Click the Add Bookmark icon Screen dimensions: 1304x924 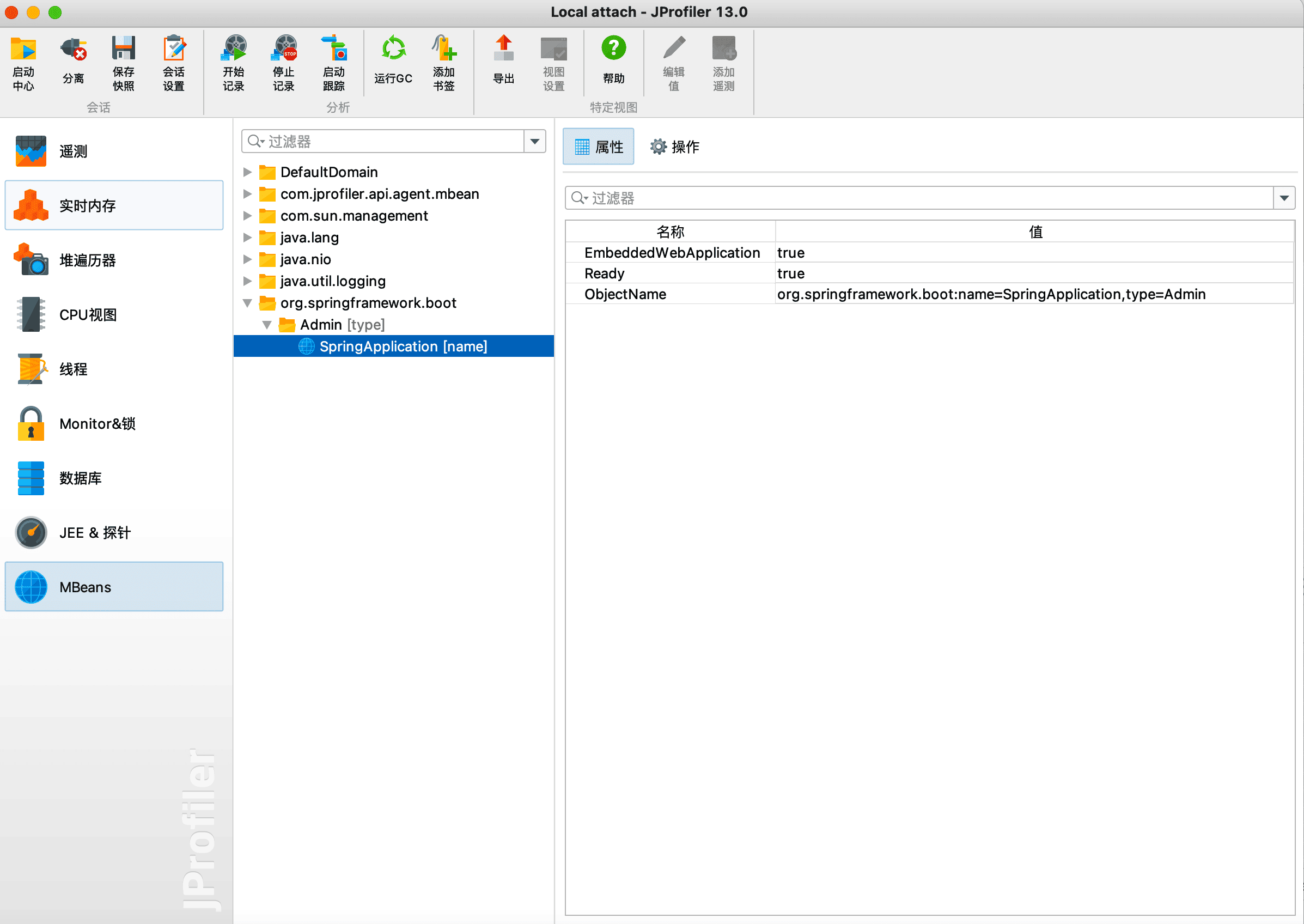[x=443, y=49]
